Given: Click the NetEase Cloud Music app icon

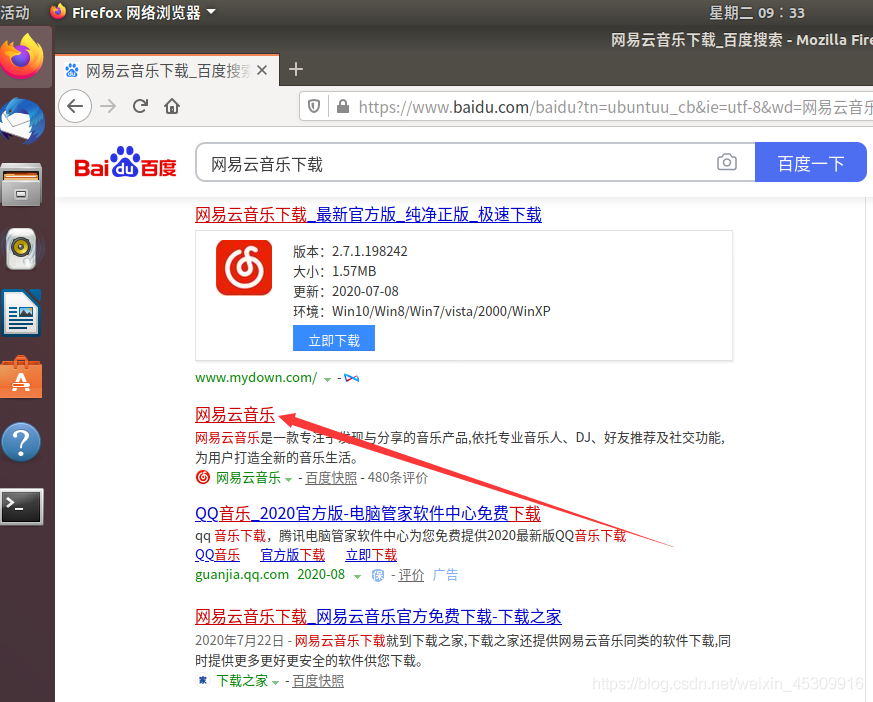Looking at the screenshot, I should pos(244,268).
